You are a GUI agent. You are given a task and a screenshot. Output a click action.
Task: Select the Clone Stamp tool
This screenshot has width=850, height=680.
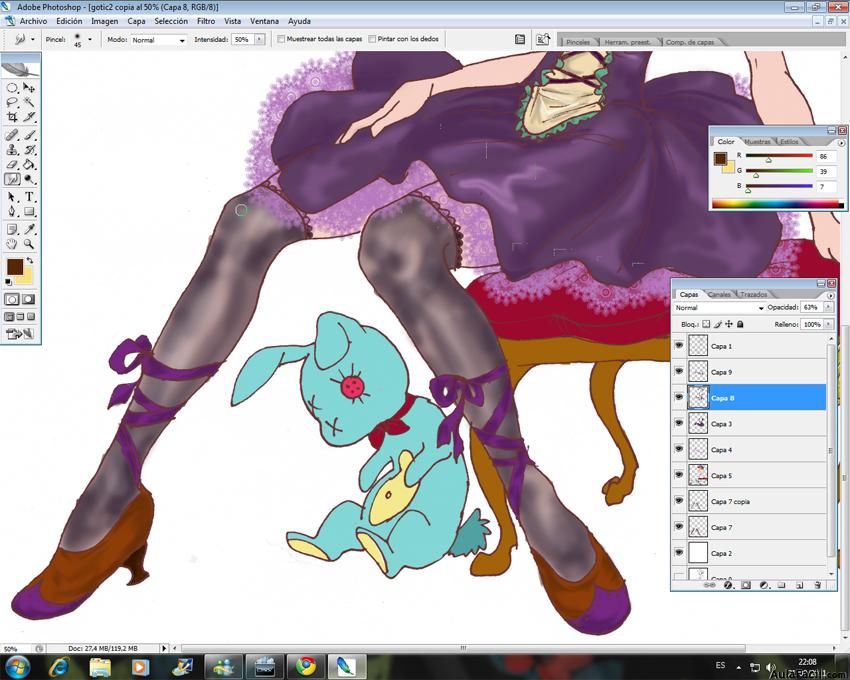(12, 150)
